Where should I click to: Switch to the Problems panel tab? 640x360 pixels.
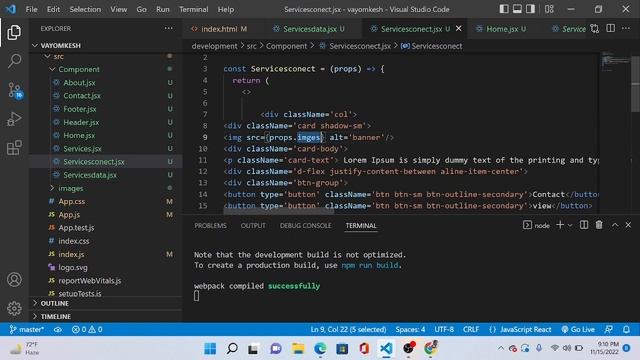210,225
